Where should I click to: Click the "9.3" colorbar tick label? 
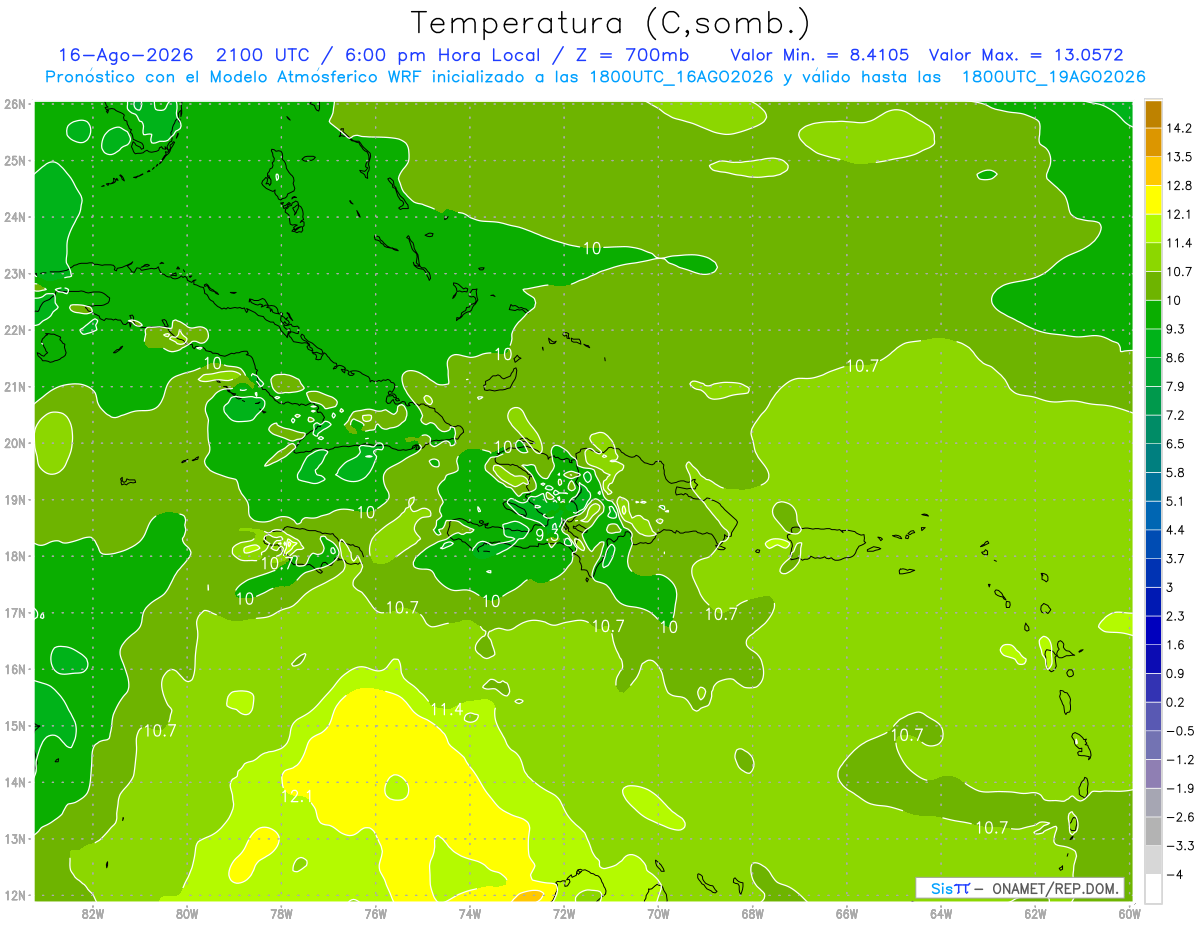[1176, 329]
